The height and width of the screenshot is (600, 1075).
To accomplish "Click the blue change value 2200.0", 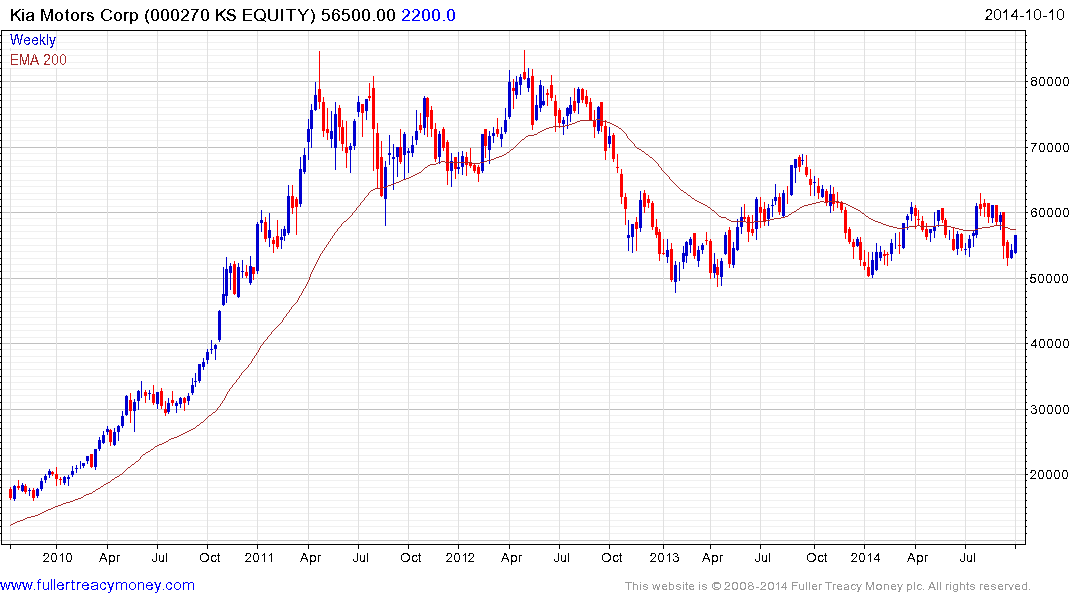I will [x=428, y=15].
